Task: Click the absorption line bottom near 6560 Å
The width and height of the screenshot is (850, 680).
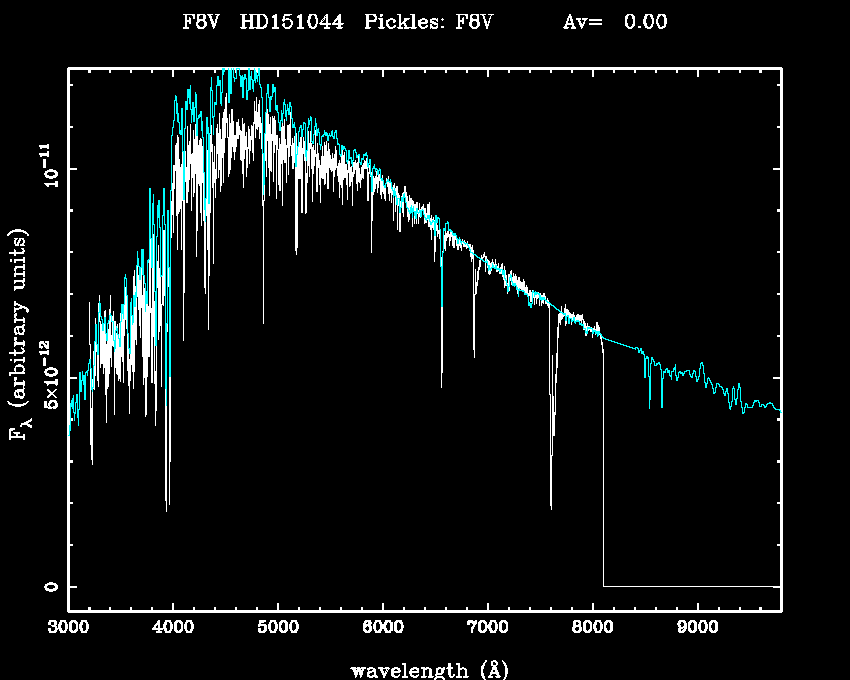Action: tap(441, 385)
